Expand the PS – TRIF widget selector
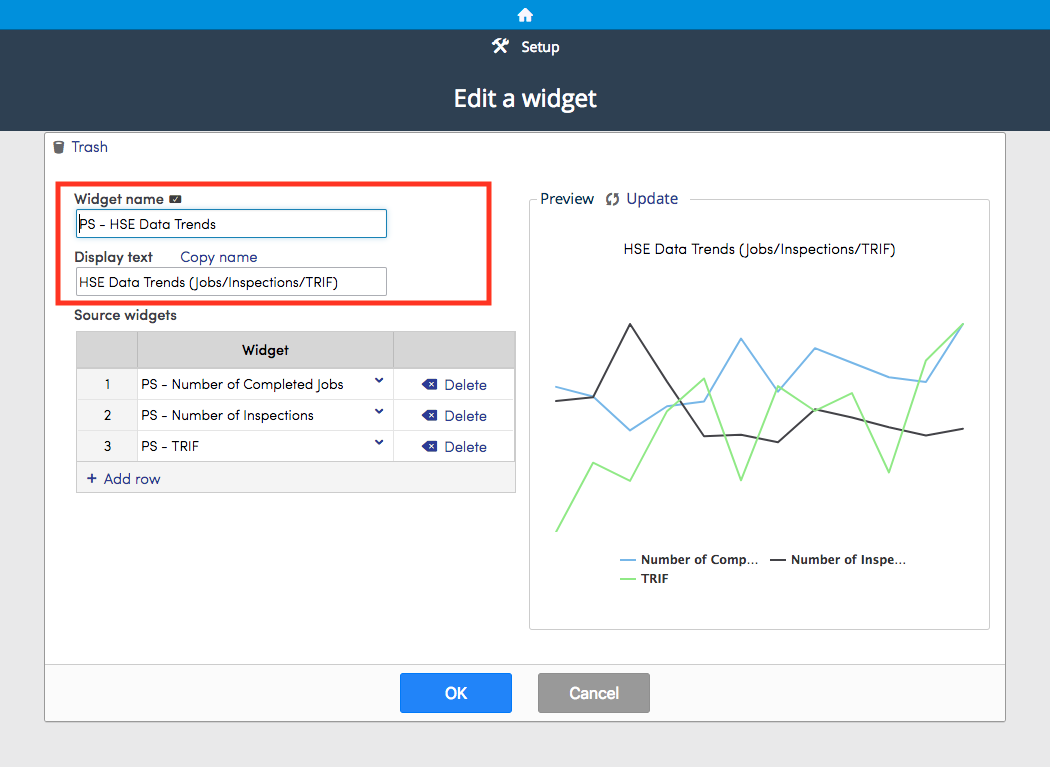Image resolution: width=1050 pixels, height=767 pixels. 379,443
